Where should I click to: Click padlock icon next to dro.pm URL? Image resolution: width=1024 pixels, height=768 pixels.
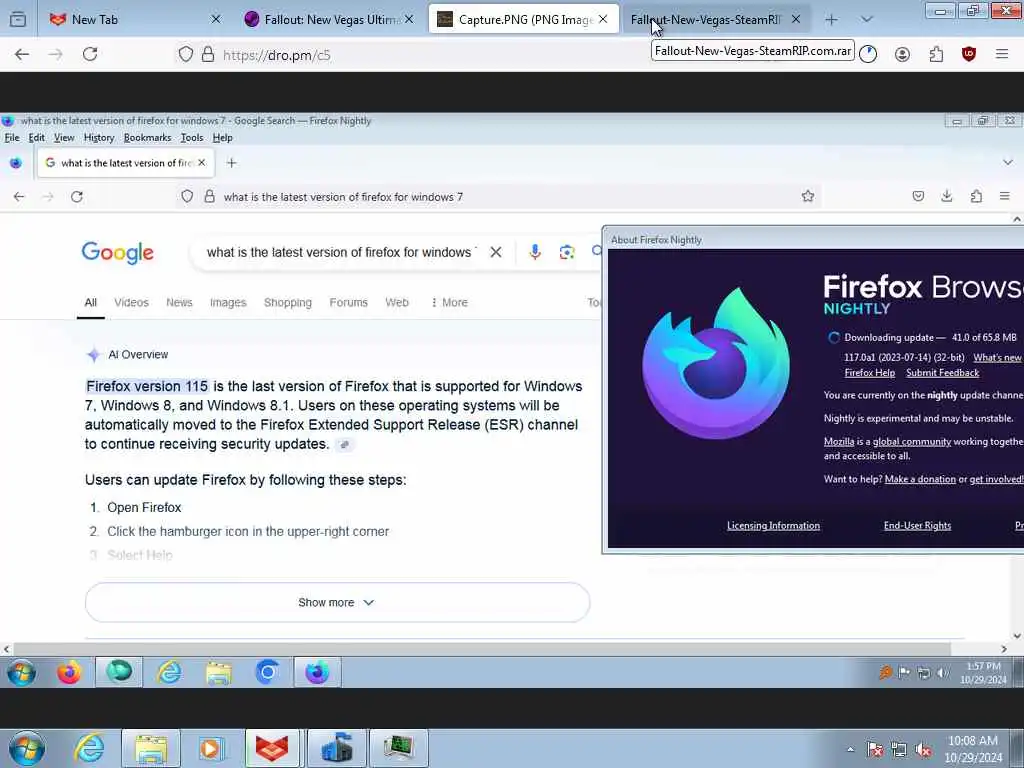[x=208, y=54]
